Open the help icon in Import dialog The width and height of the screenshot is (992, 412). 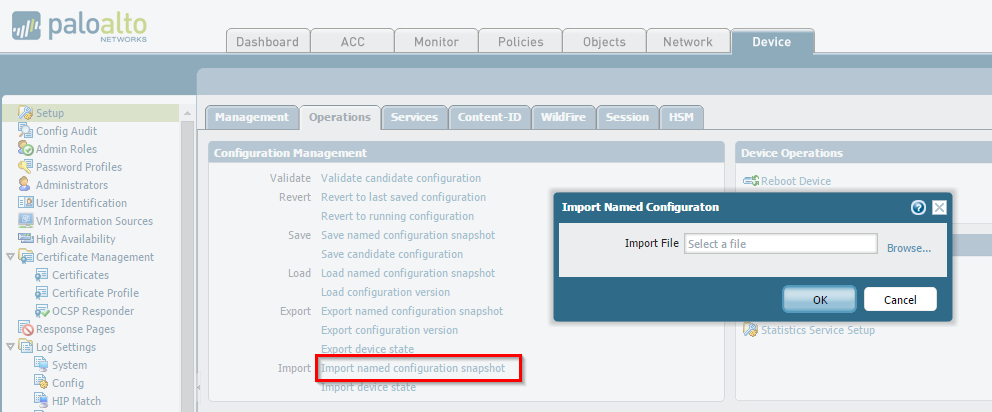click(x=918, y=208)
